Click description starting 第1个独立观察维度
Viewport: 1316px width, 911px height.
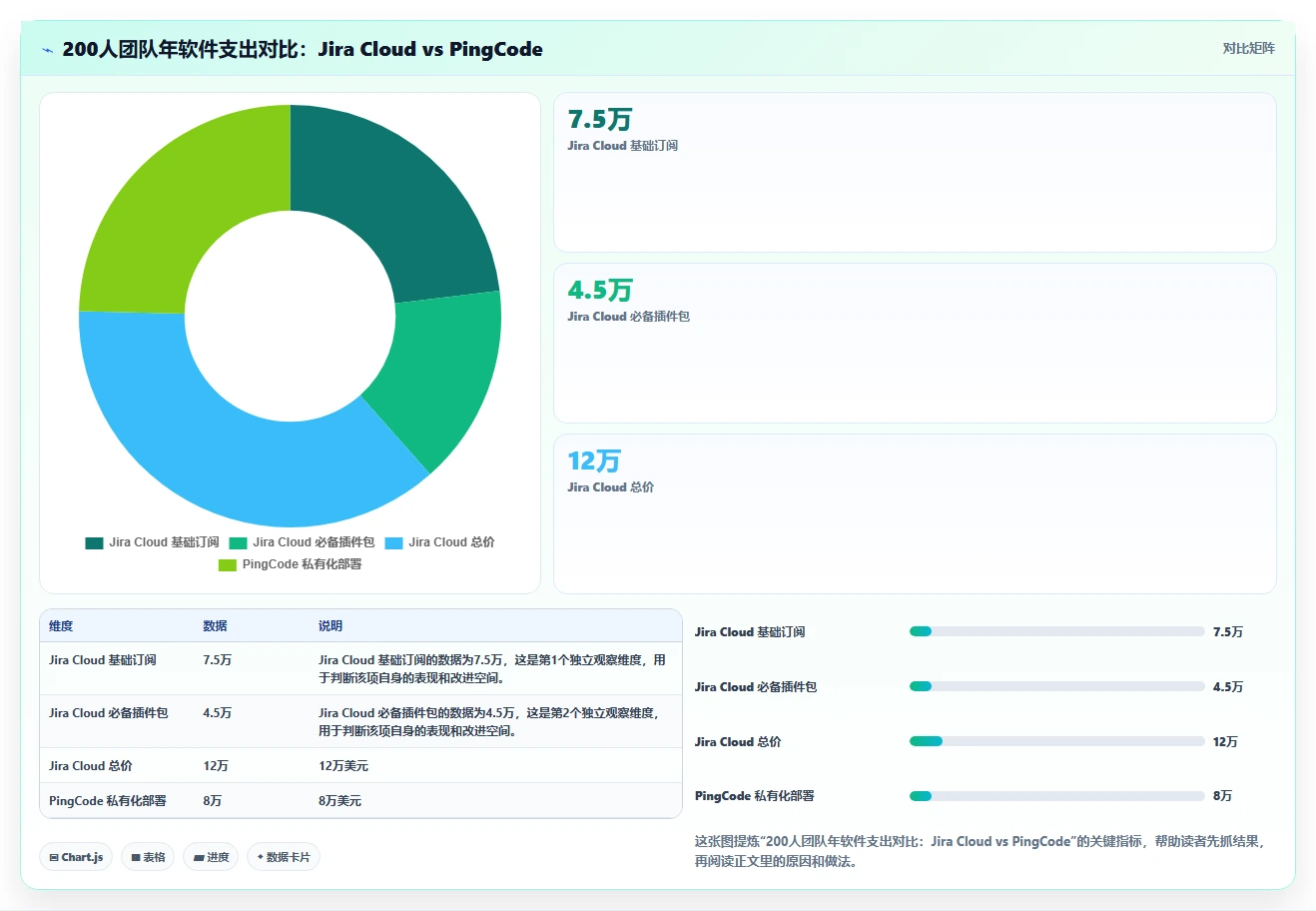click(x=492, y=669)
